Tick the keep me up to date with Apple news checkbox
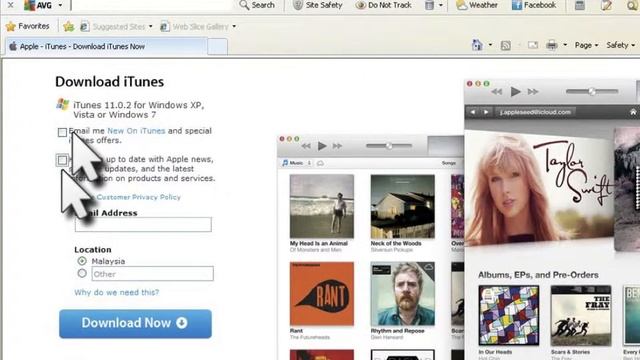Screen dimensions: 640x360 (62, 160)
